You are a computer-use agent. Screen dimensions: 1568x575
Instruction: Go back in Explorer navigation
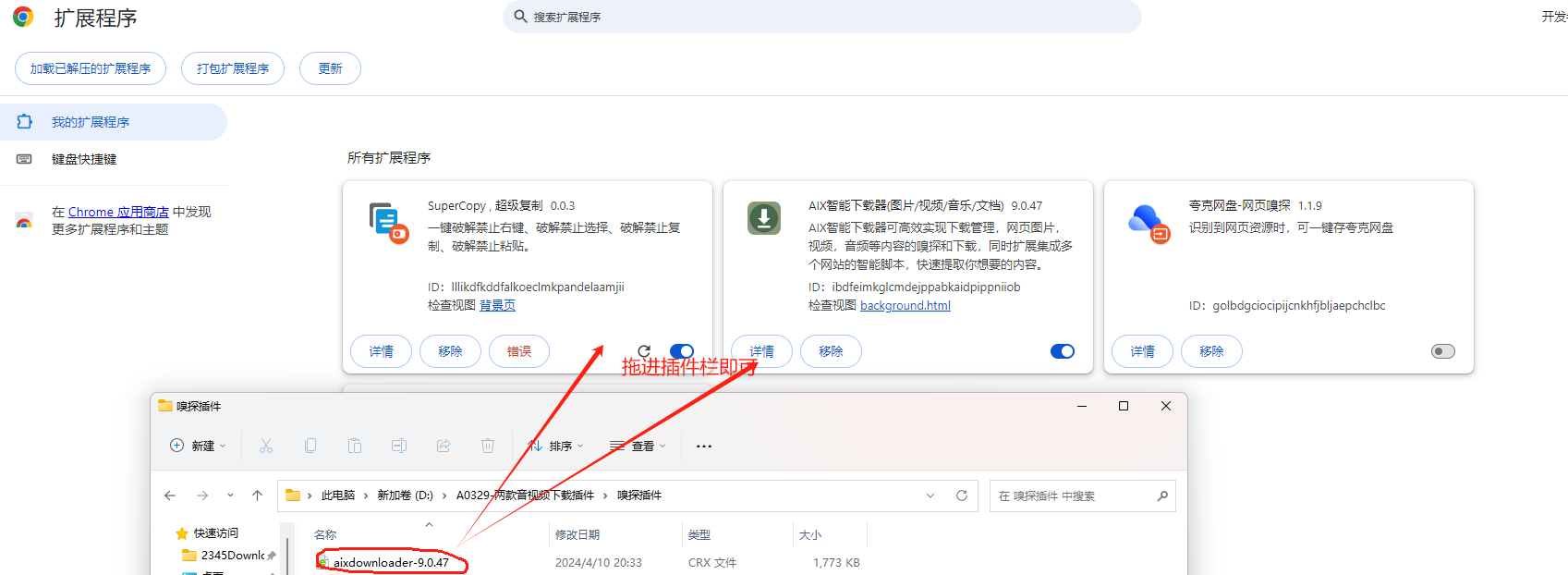click(170, 495)
